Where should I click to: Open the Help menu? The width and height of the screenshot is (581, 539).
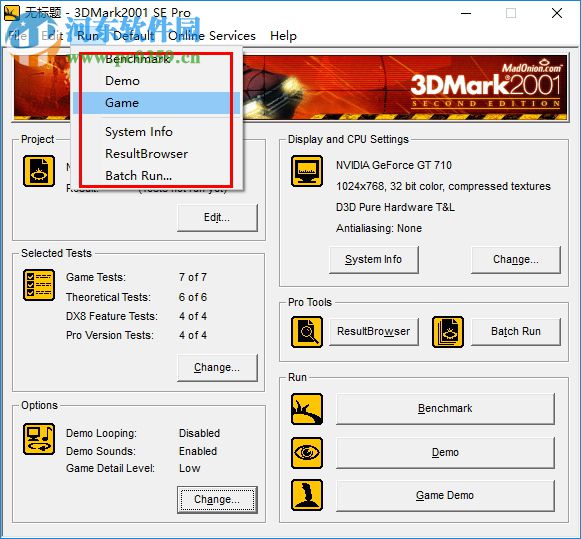click(283, 36)
